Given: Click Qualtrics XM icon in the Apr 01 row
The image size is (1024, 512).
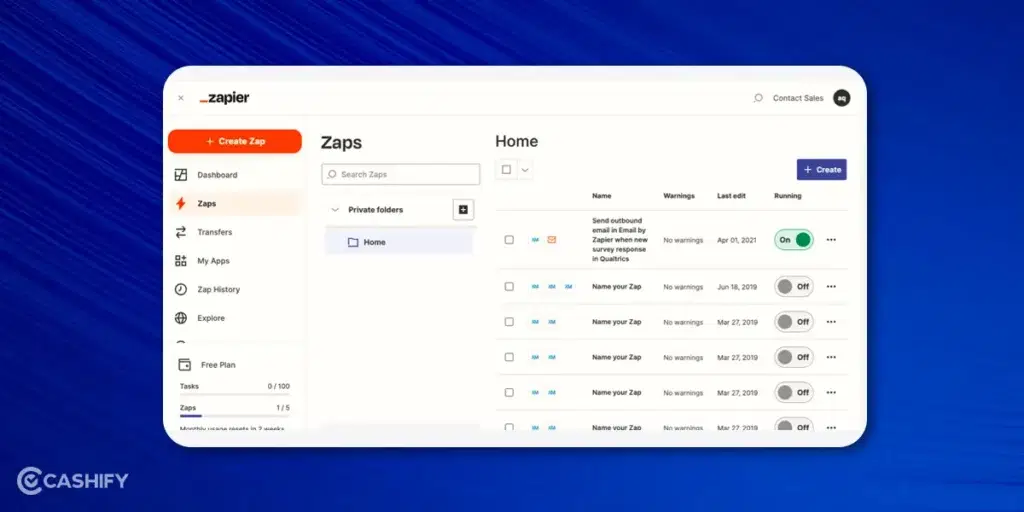Looking at the screenshot, I should [x=535, y=240].
